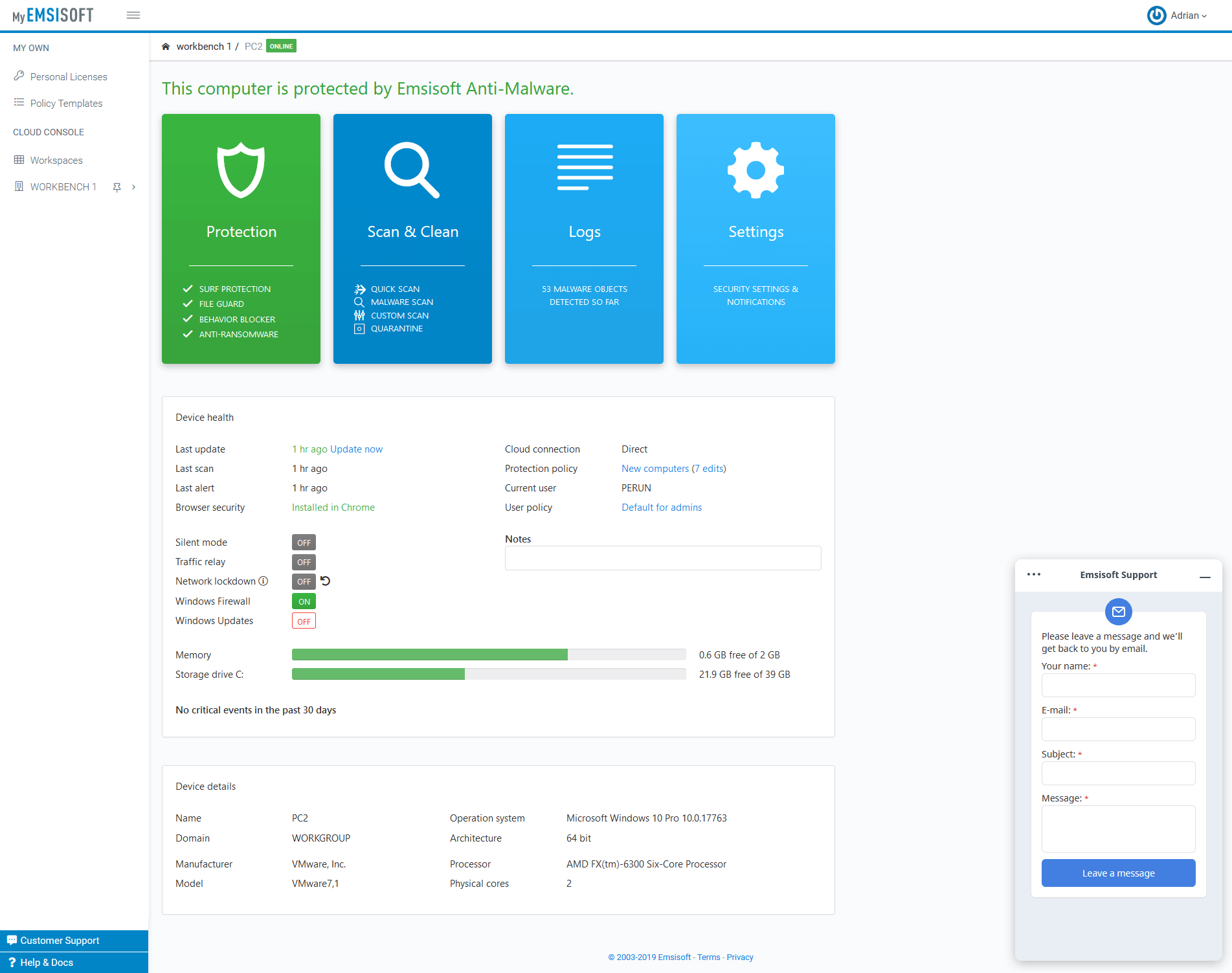Click the Settings gear icon
This screenshot has width=1232, height=973.
[756, 170]
